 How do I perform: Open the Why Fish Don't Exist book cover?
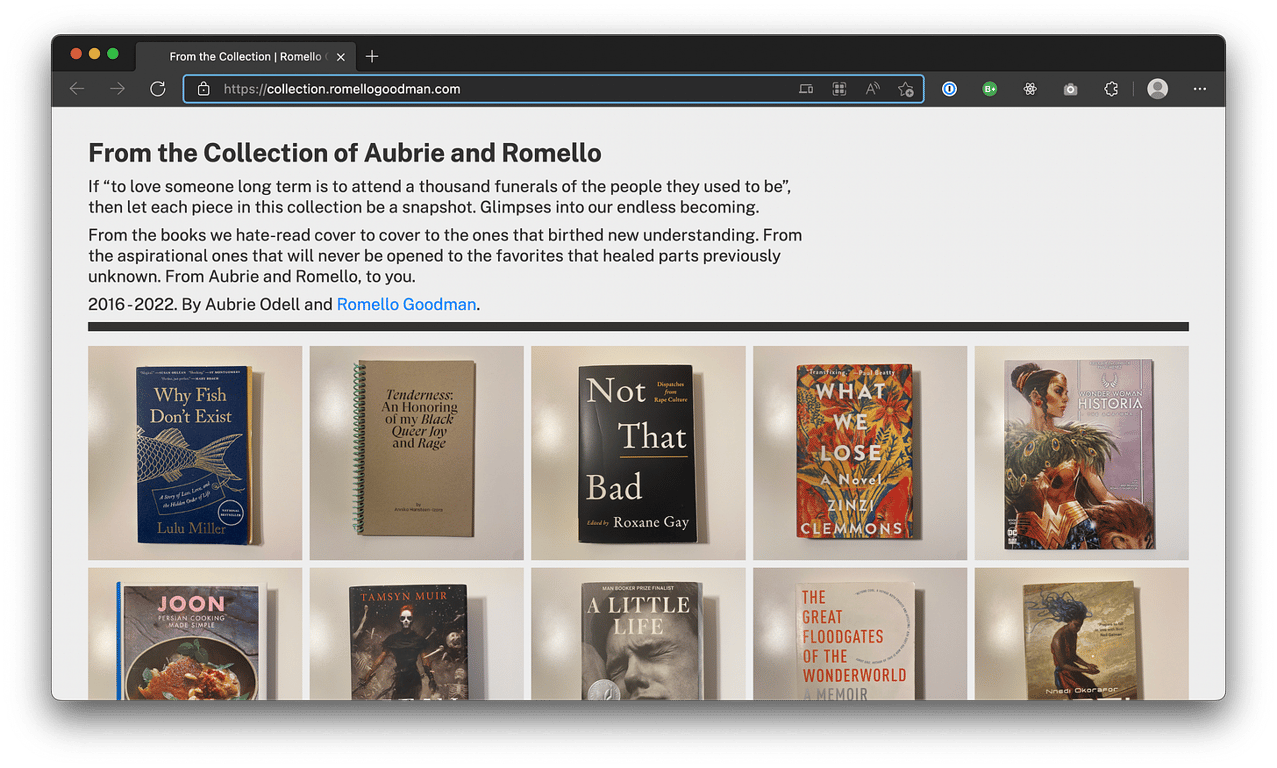(x=195, y=453)
